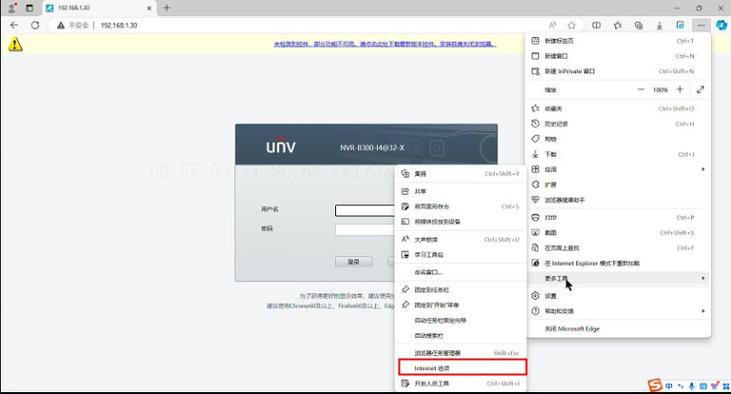This screenshot has height=394, width=731.
Task: Choose Internet 选项 in the submenu
Action: [462, 368]
